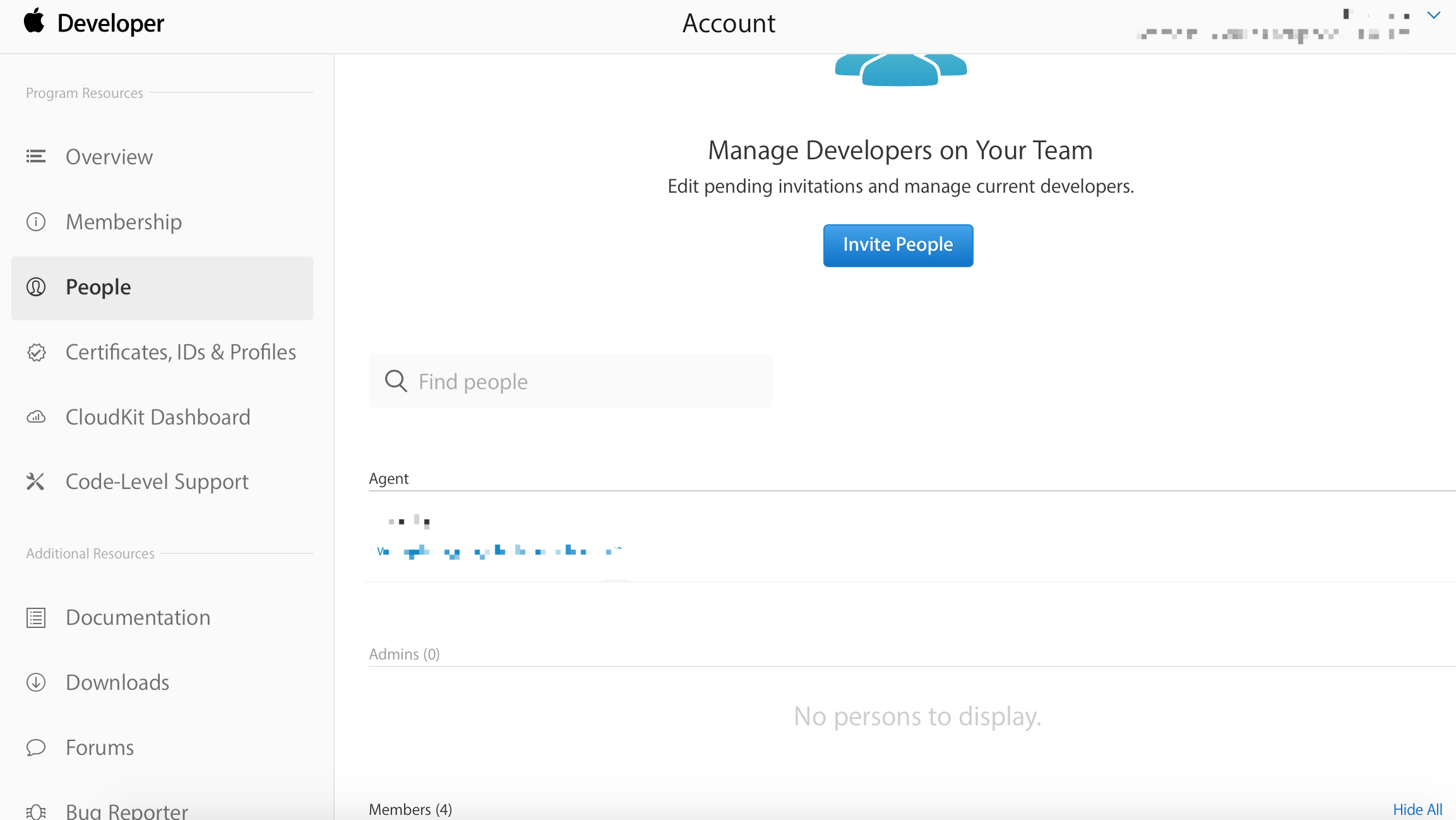Open Certificates, IDs & Profiles section
This screenshot has height=820, width=1456.
pos(181,352)
